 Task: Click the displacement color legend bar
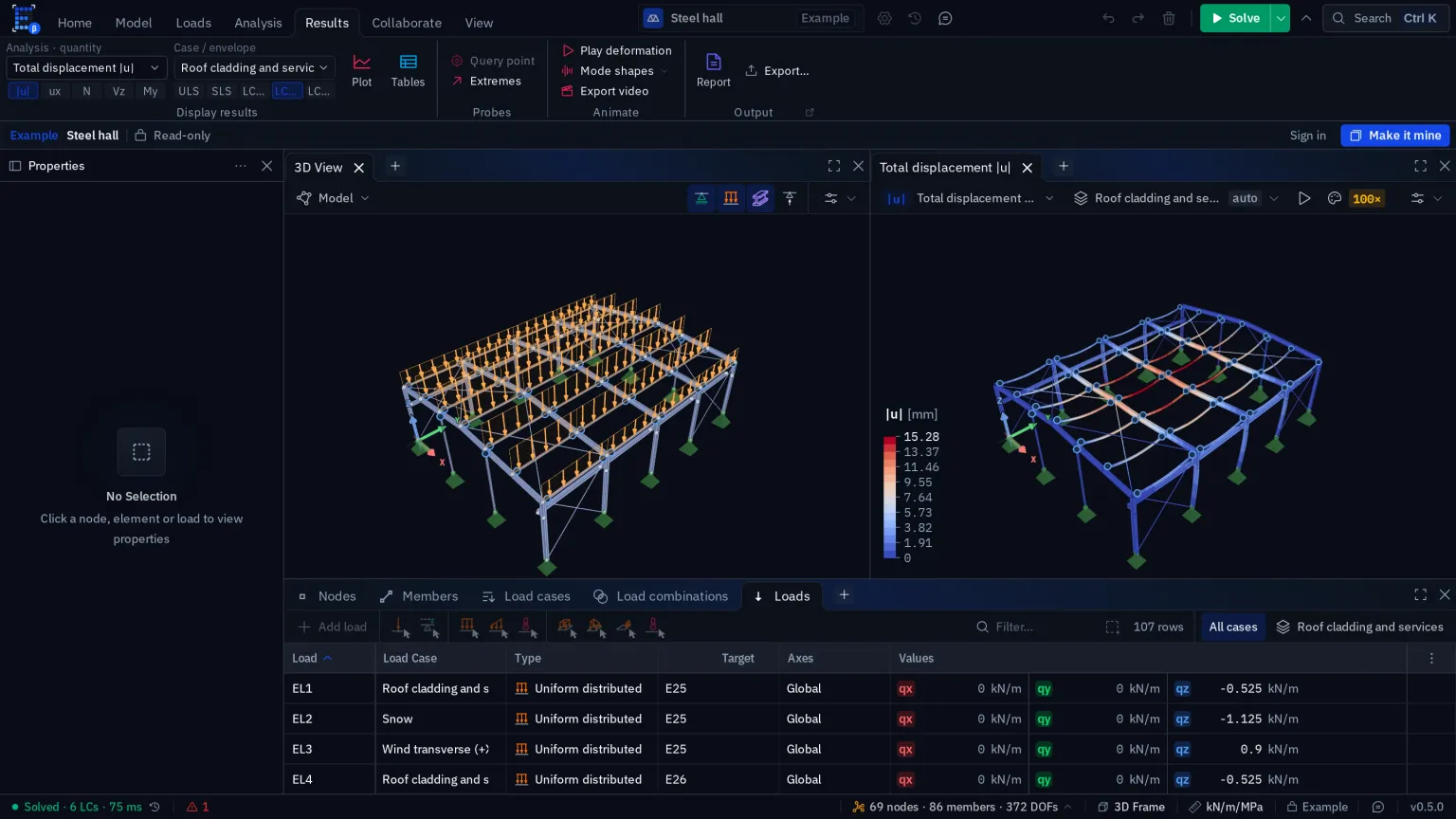click(890, 497)
